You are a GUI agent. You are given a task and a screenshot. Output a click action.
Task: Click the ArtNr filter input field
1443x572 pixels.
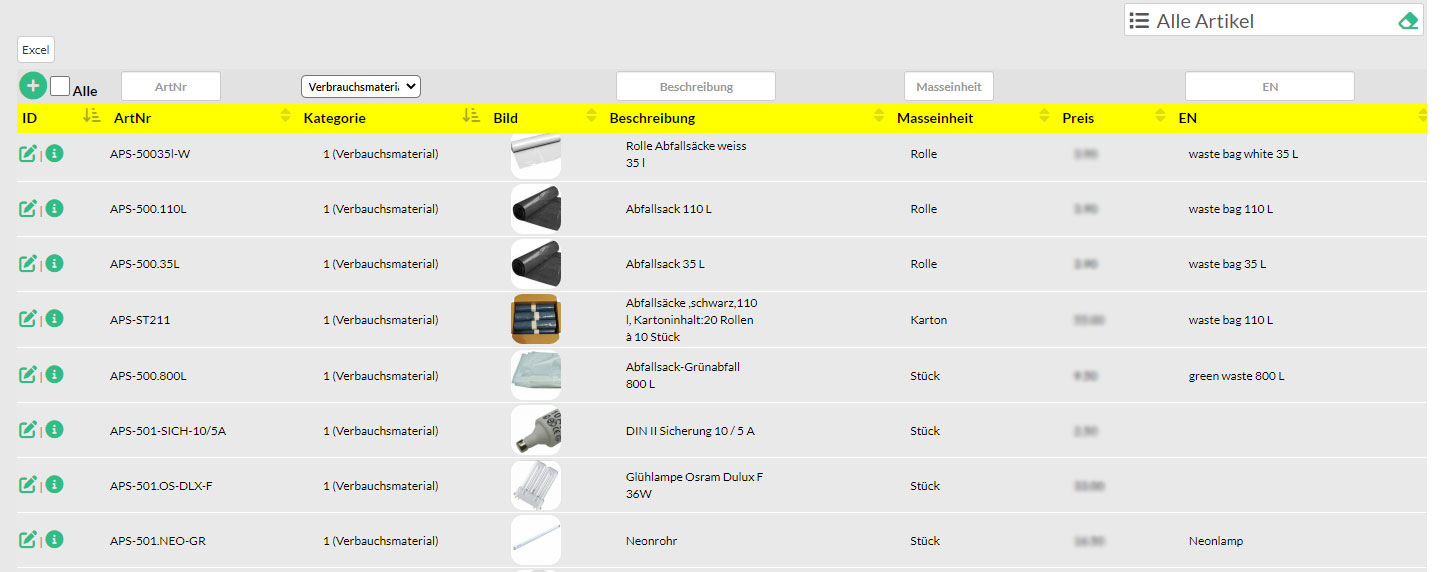pyautogui.click(x=170, y=87)
